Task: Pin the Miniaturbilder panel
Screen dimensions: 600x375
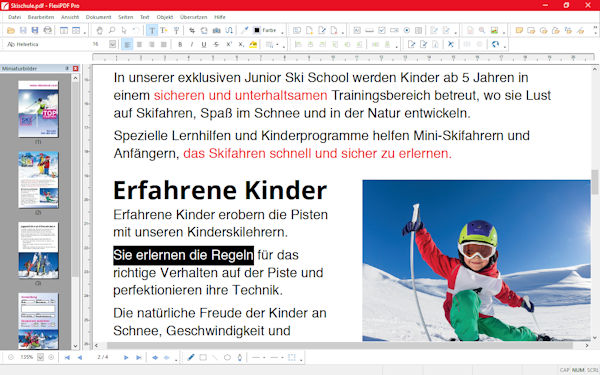Action: pyautogui.click(x=67, y=68)
